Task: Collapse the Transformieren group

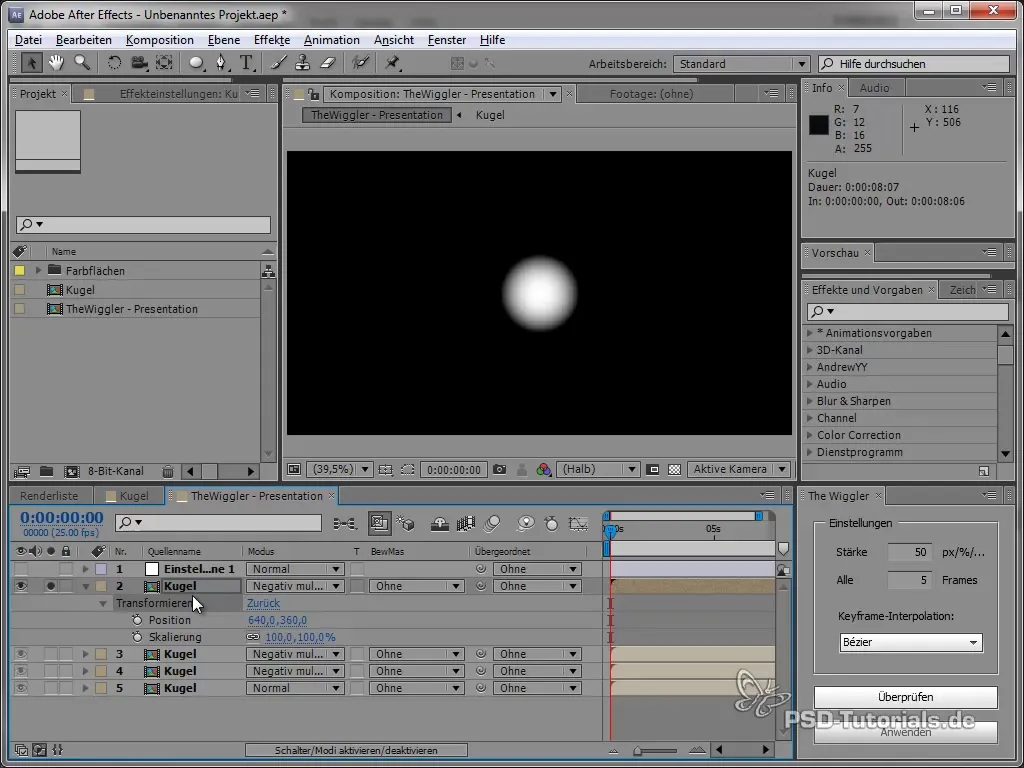Action: 103,604
